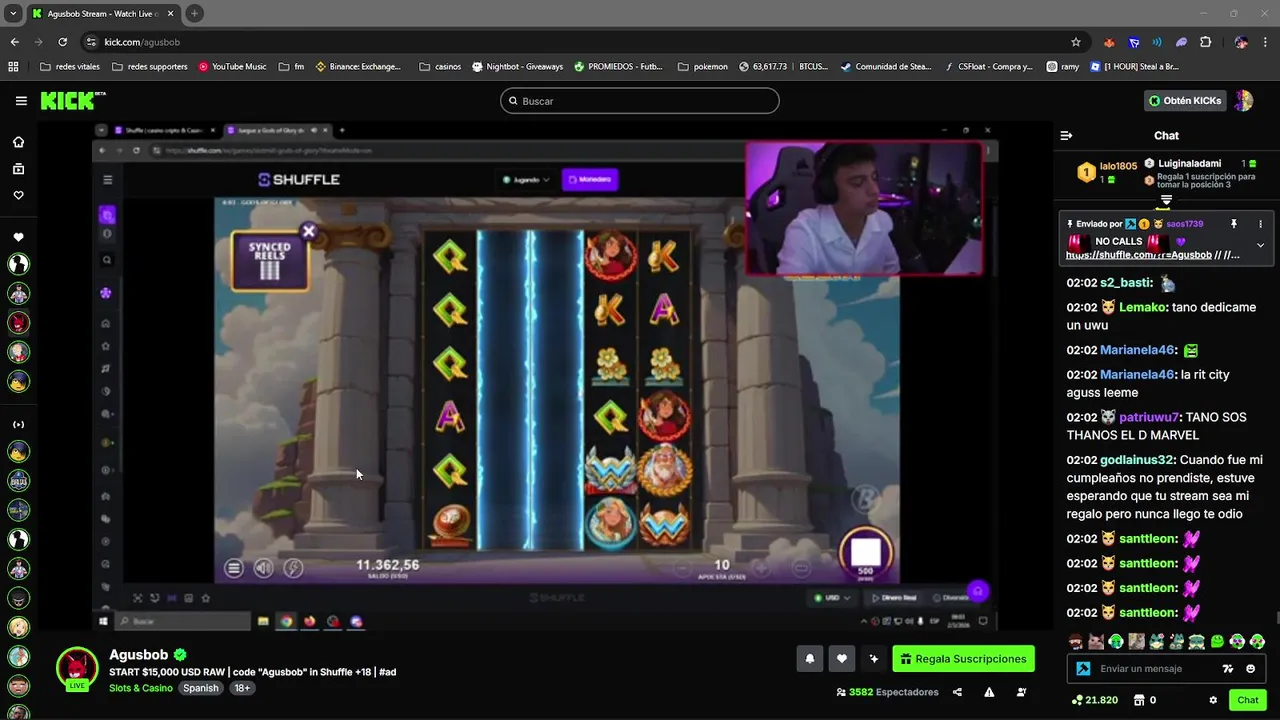Image resolution: width=1280 pixels, height=720 pixels.
Task: Click the moderator hammer icon in chat input
Action: (1083, 669)
